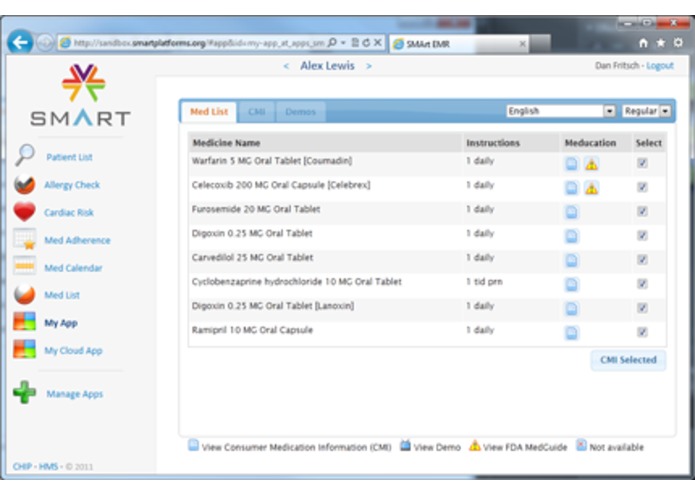Open CMI document icon for Furosemide row

click(x=572, y=212)
